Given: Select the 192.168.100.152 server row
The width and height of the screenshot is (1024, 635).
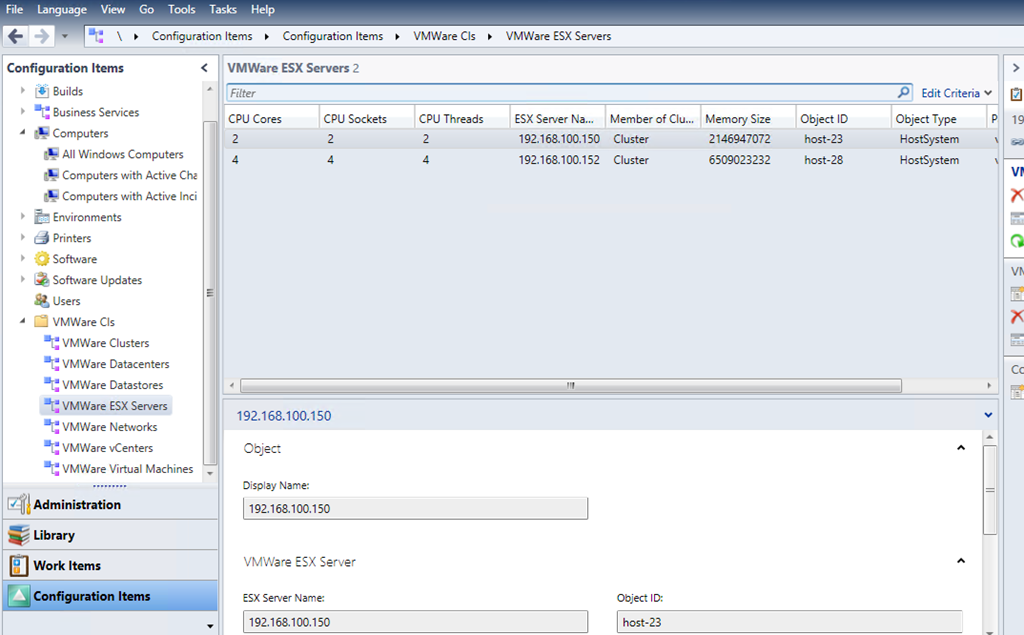Looking at the screenshot, I should click(559, 160).
